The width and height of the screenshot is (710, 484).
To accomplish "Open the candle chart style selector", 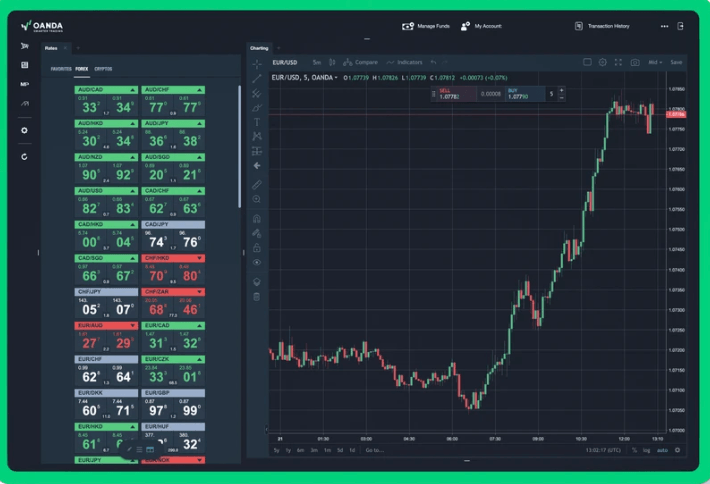I will 332,62.
